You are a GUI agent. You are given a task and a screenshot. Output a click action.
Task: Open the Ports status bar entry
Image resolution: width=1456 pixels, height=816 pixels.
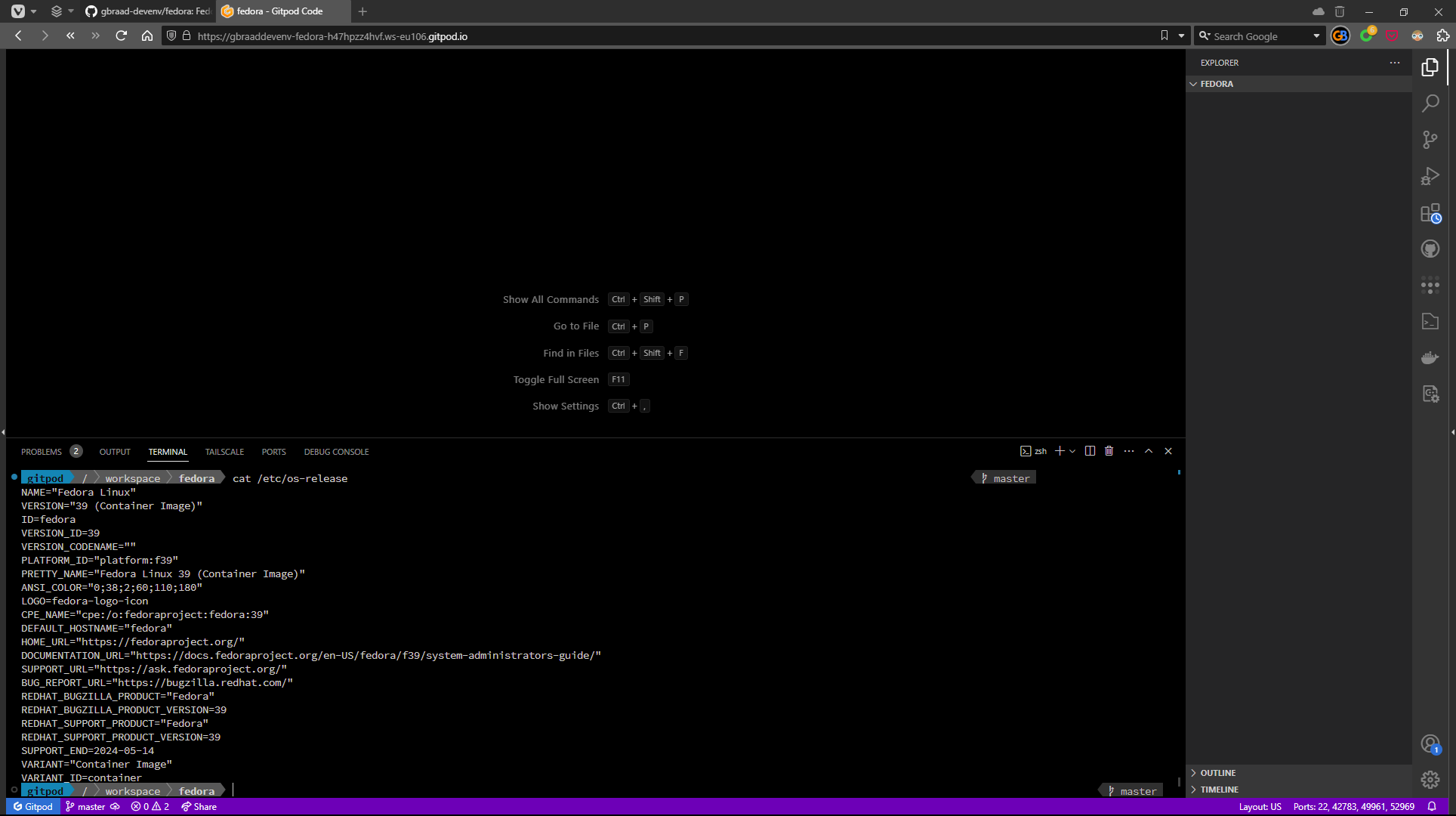pyautogui.click(x=1353, y=807)
